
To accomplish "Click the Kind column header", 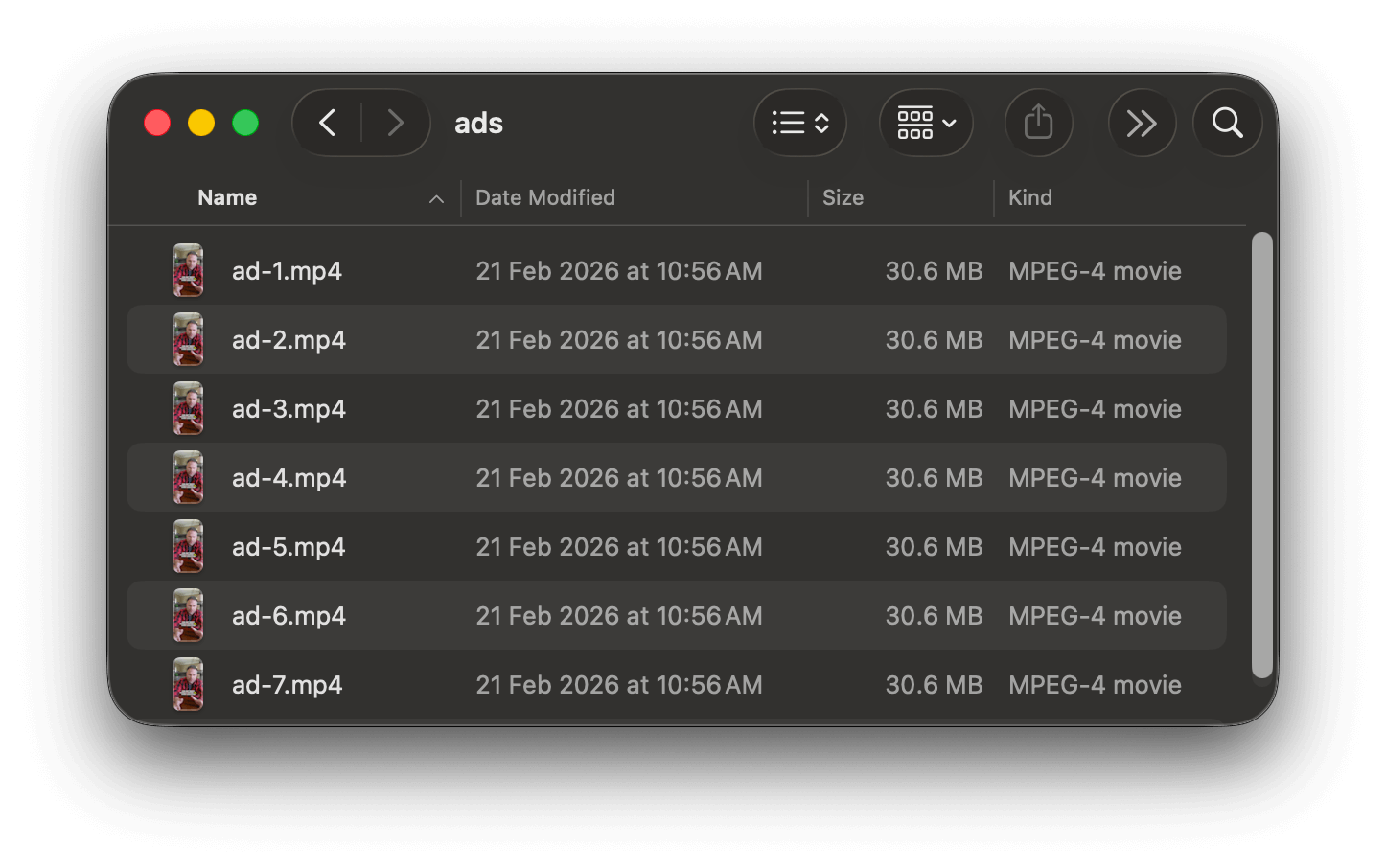I will pyautogui.click(x=1030, y=197).
